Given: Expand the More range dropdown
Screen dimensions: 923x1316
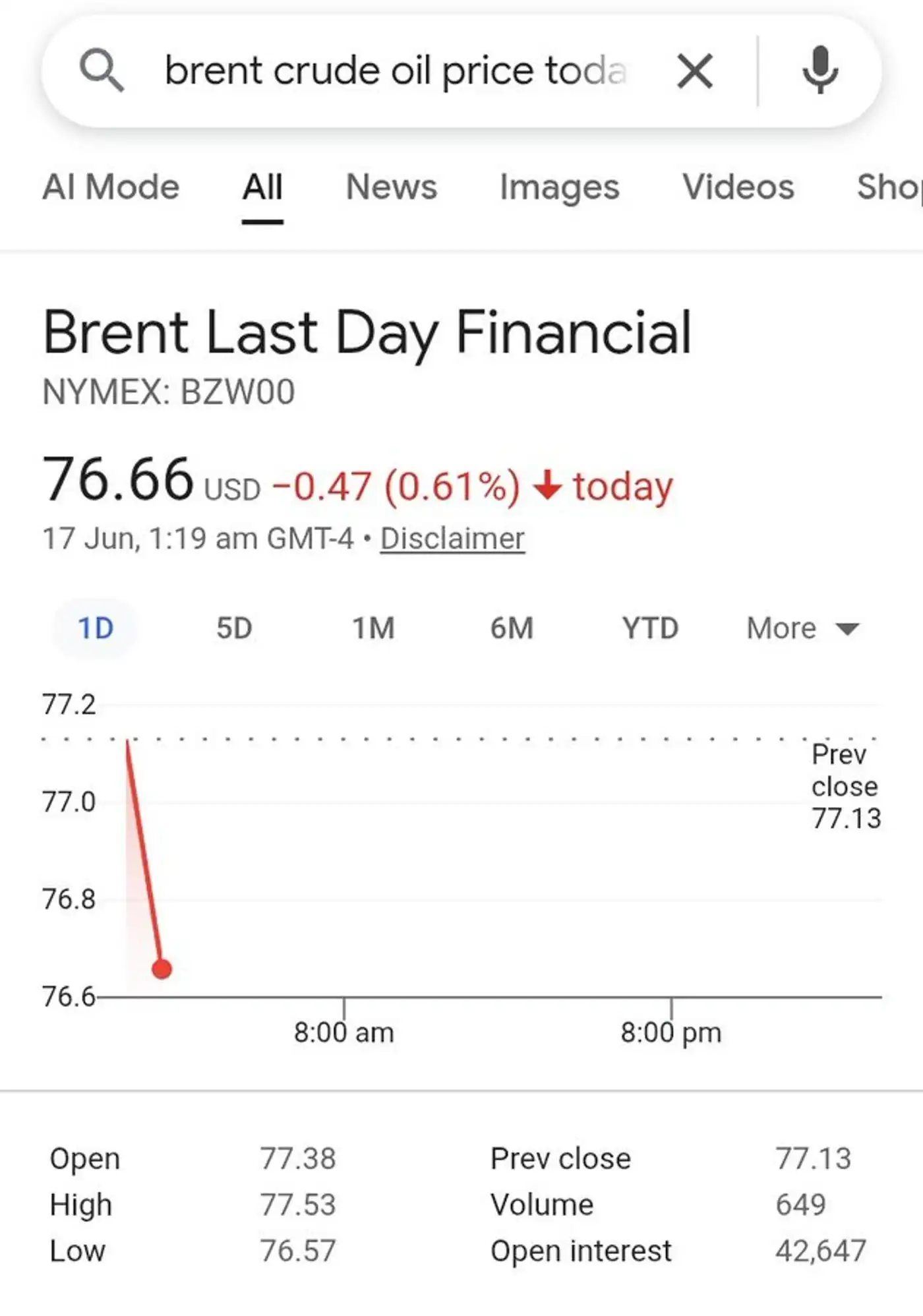Looking at the screenshot, I should (802, 628).
